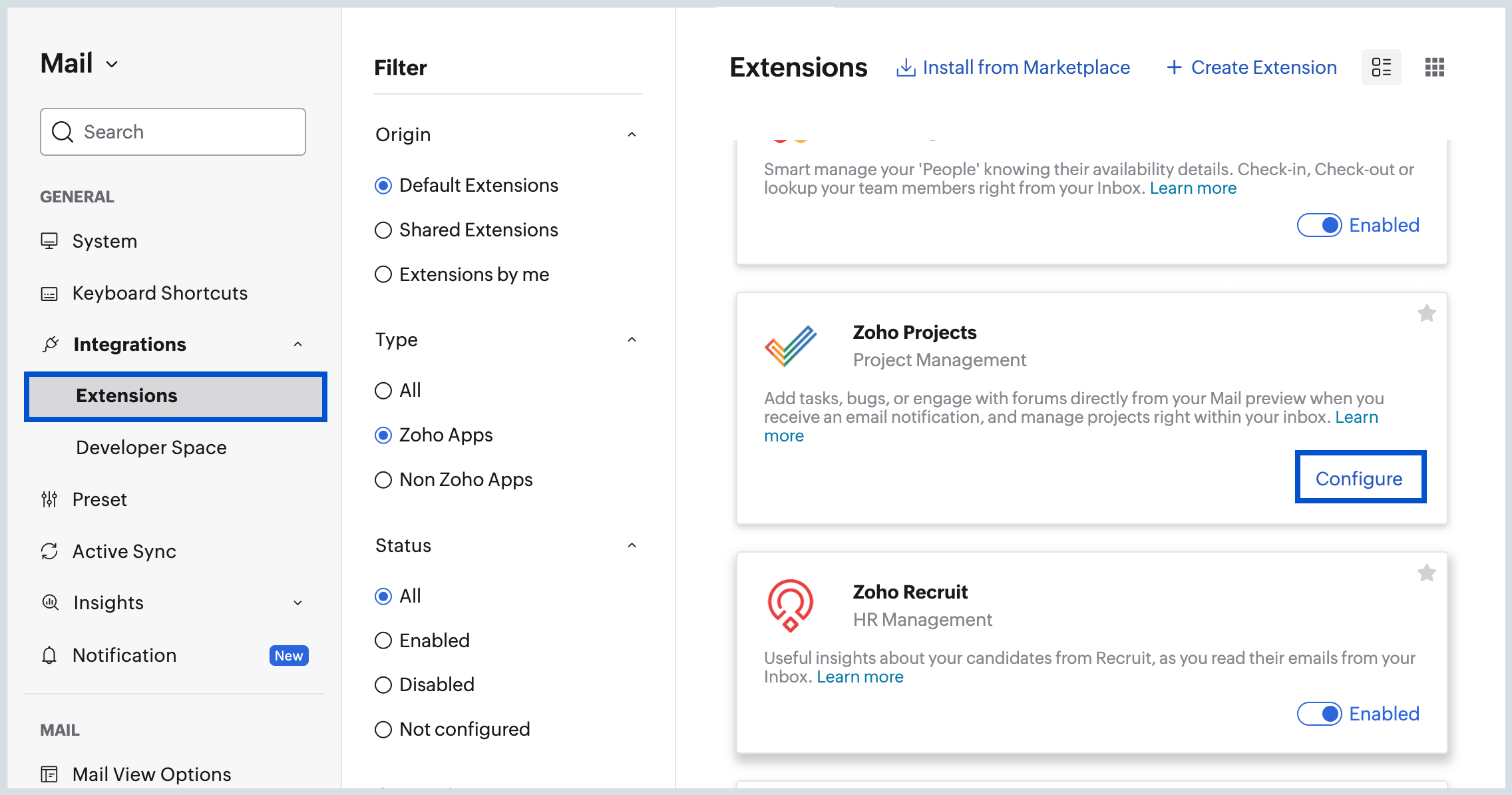Switch to grid view layout icon
The width and height of the screenshot is (1512, 795).
[1434, 67]
